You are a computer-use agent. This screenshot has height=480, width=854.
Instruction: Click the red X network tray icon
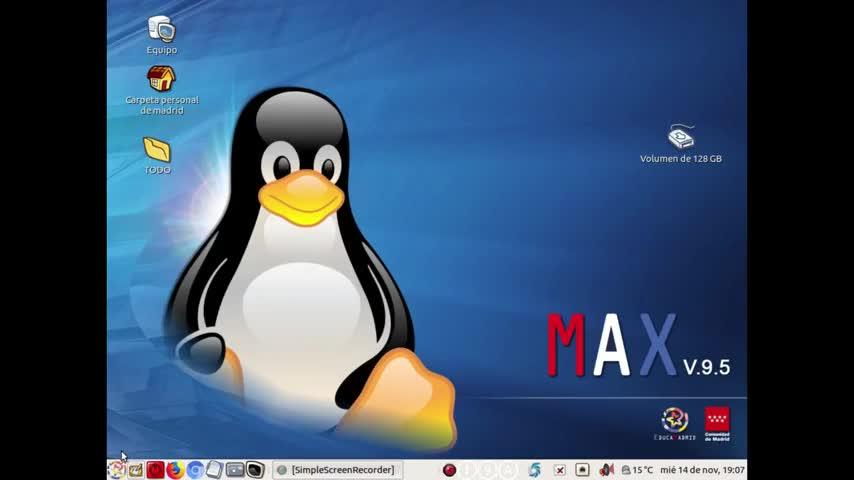[x=559, y=470]
